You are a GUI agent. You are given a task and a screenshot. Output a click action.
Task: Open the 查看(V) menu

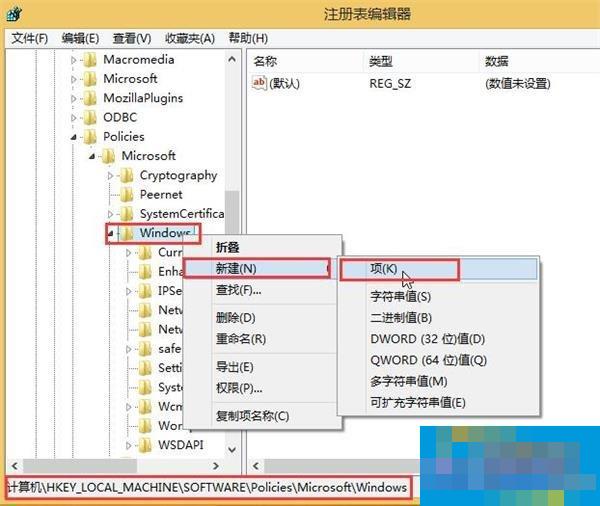[x=132, y=38]
